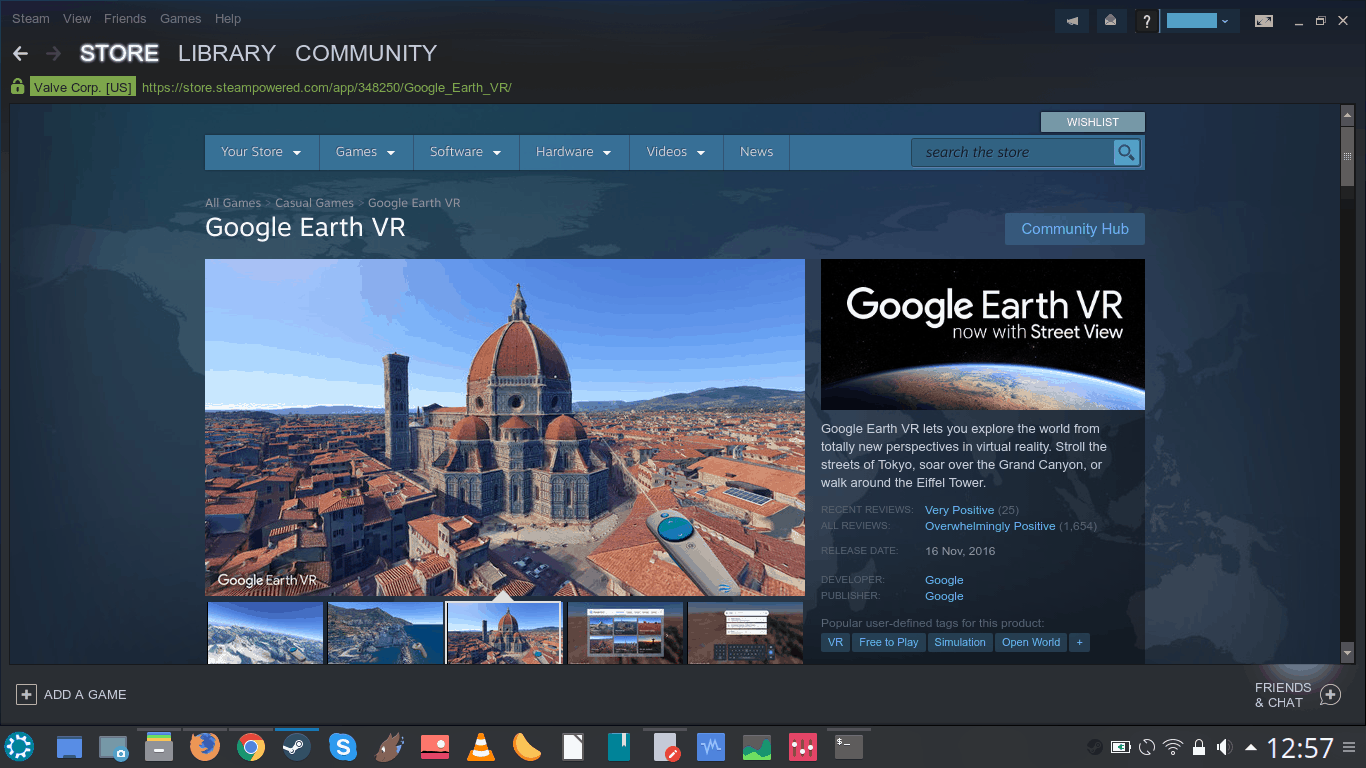Click in the search the store field
1366x768 pixels.
tap(1012, 152)
